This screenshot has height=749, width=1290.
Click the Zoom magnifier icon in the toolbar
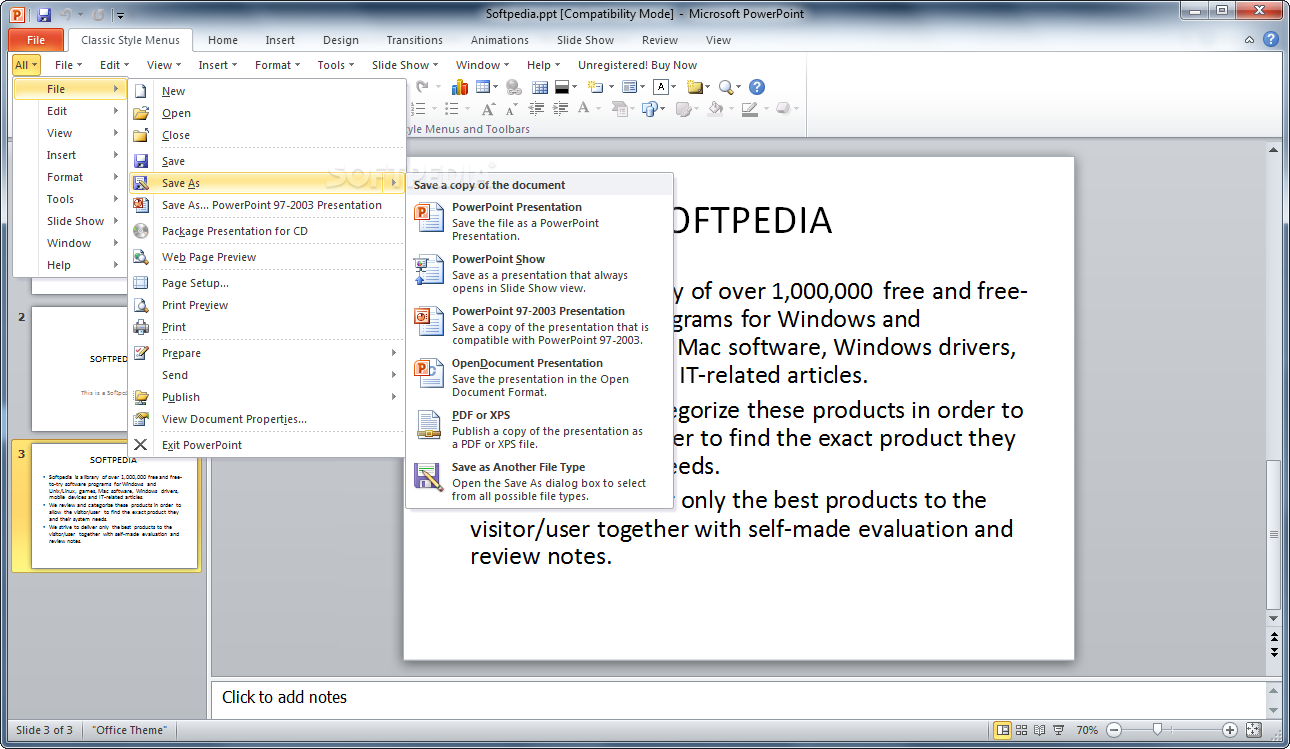coord(725,87)
